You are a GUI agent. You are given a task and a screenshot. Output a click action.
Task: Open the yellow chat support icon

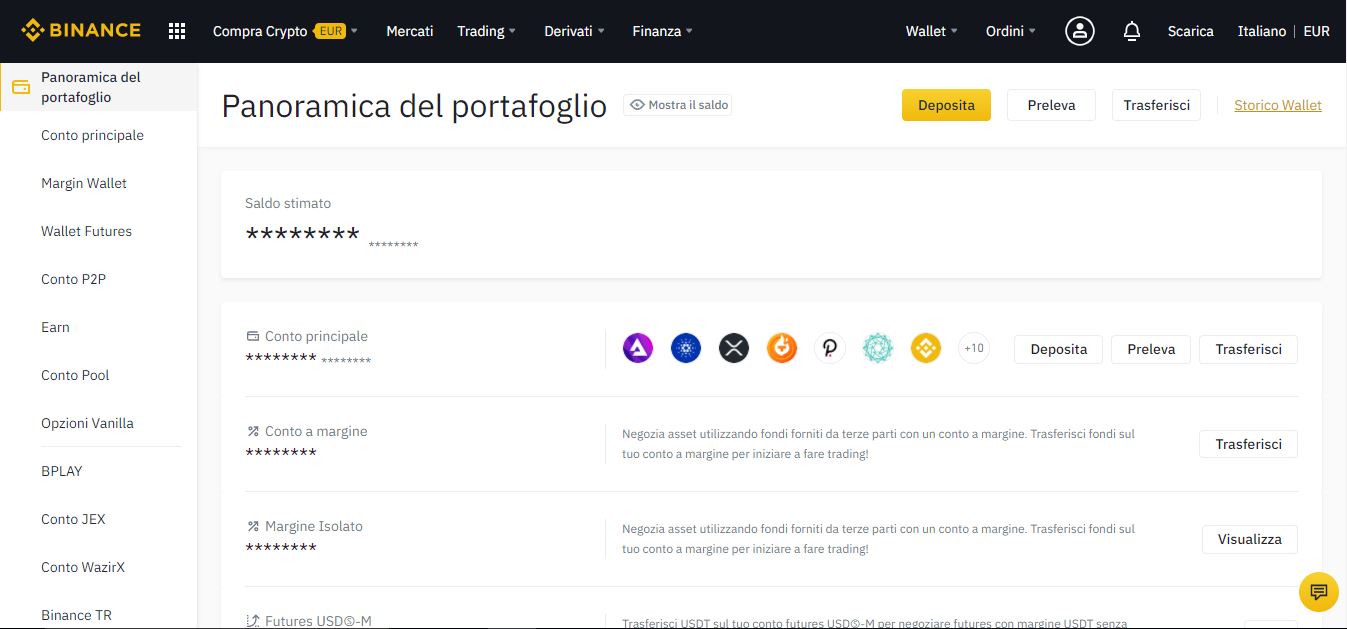point(1318,591)
